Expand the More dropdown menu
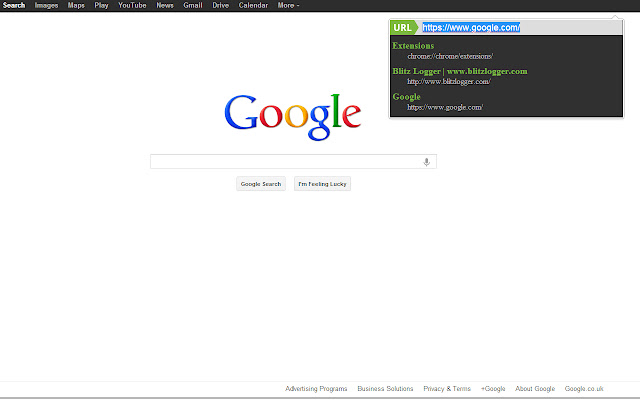640x400 pixels. 288,5
